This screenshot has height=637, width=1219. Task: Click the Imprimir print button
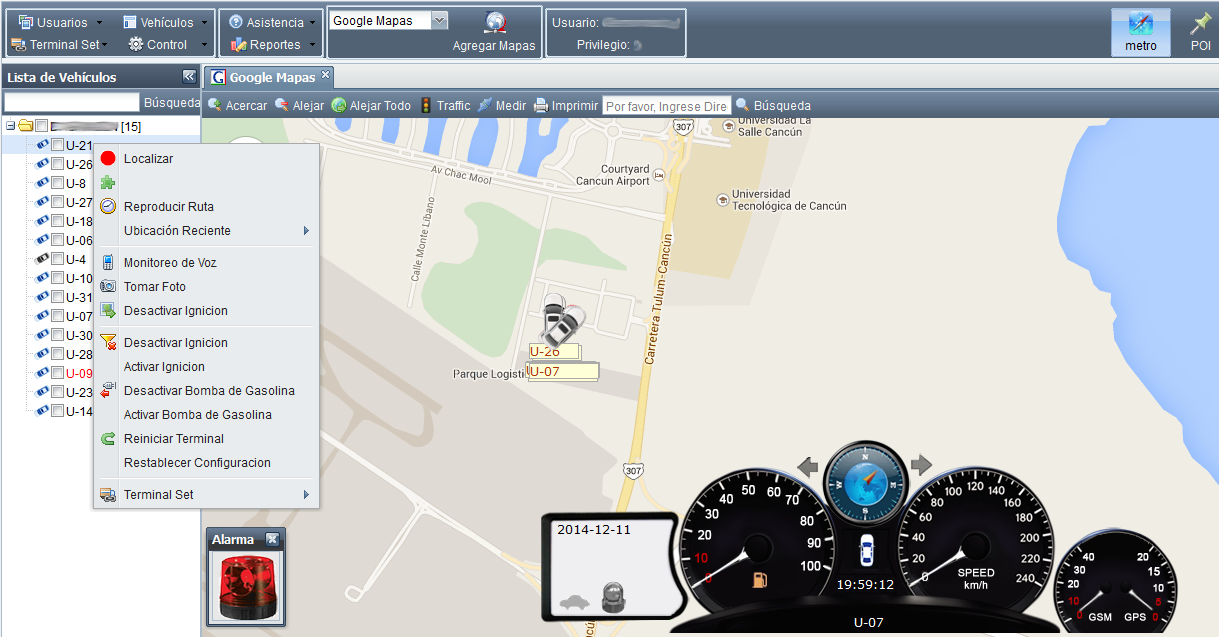click(565, 106)
